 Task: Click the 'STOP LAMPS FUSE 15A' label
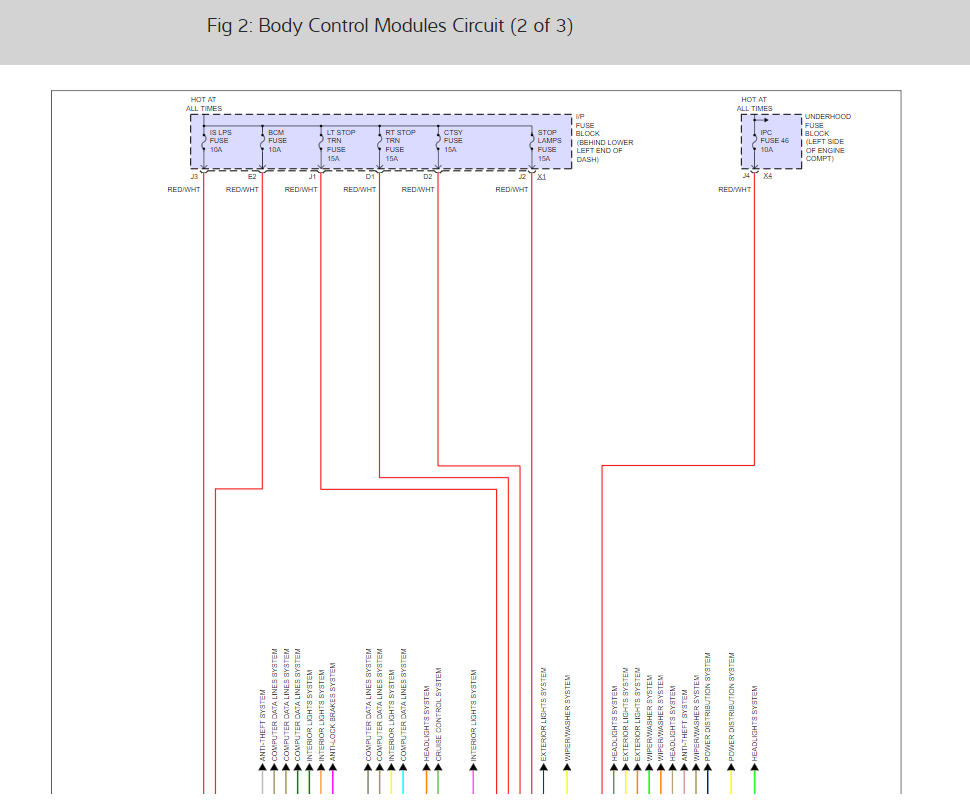pos(549,145)
